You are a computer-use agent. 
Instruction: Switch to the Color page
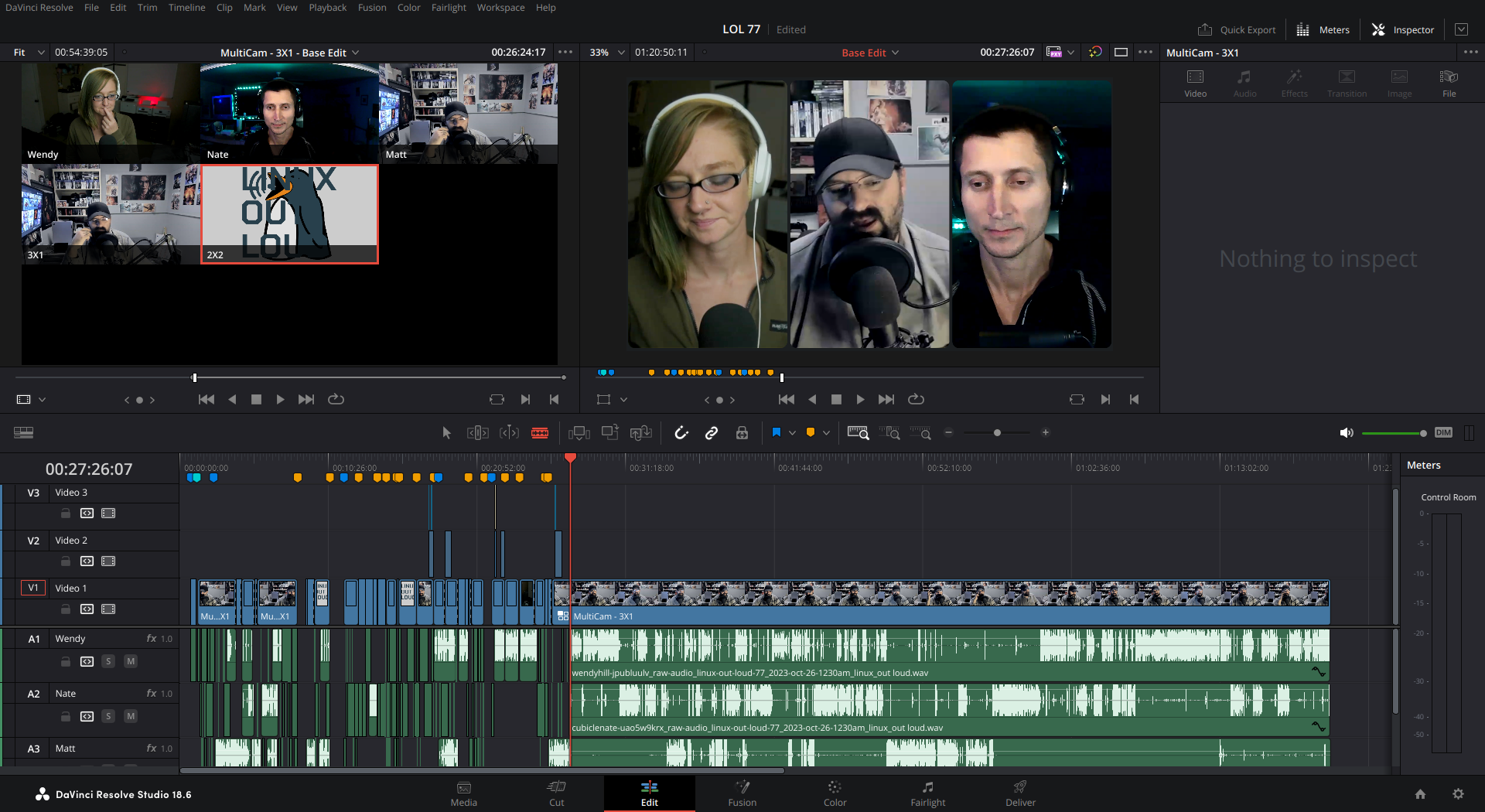[835, 793]
